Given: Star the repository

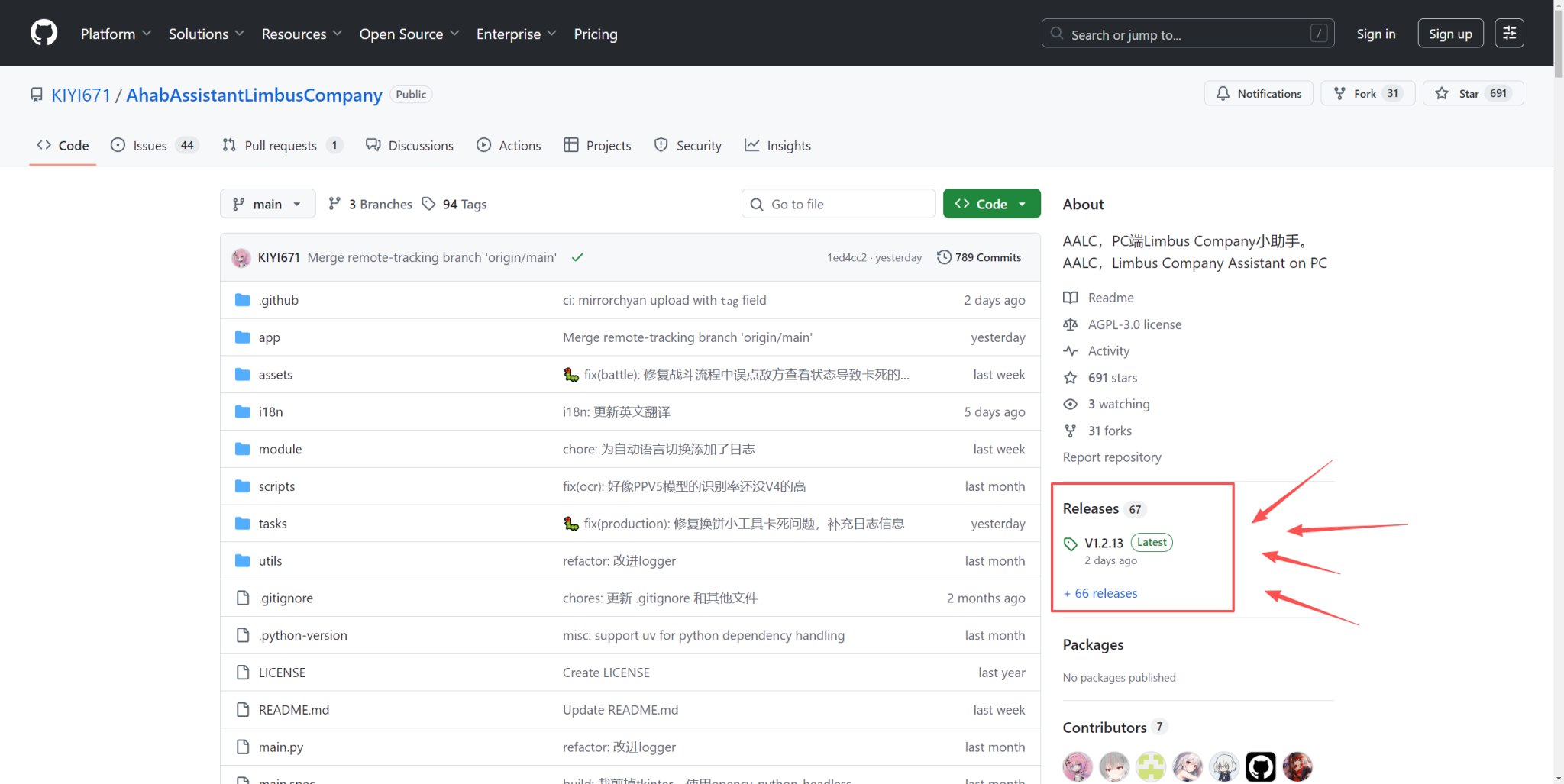Looking at the screenshot, I should (x=1472, y=94).
